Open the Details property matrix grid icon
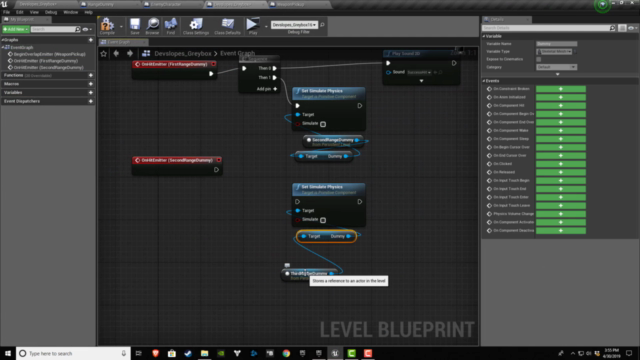This screenshot has height=360, width=640. pyautogui.click(x=622, y=28)
